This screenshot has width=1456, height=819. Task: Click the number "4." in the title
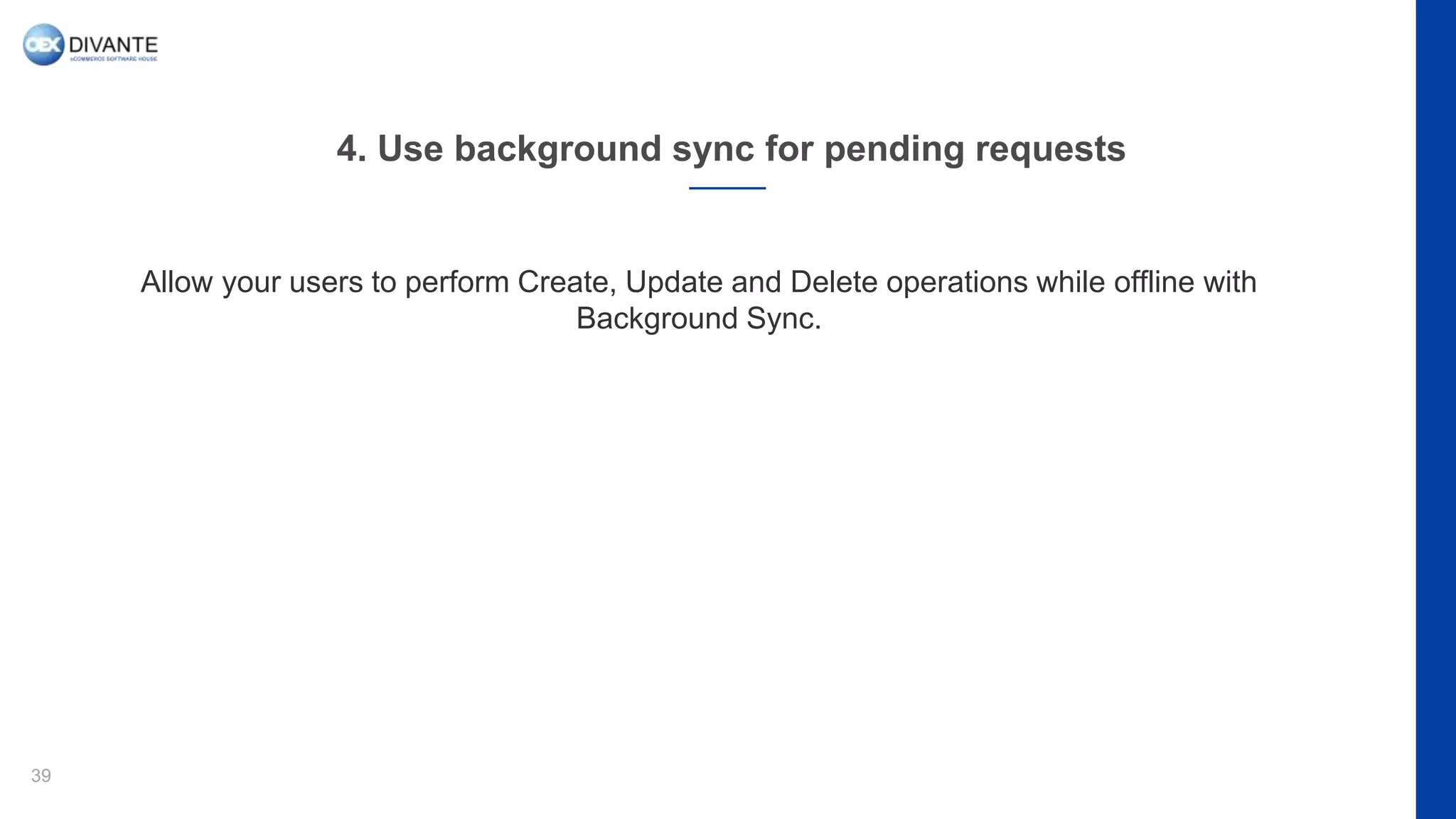pos(351,149)
